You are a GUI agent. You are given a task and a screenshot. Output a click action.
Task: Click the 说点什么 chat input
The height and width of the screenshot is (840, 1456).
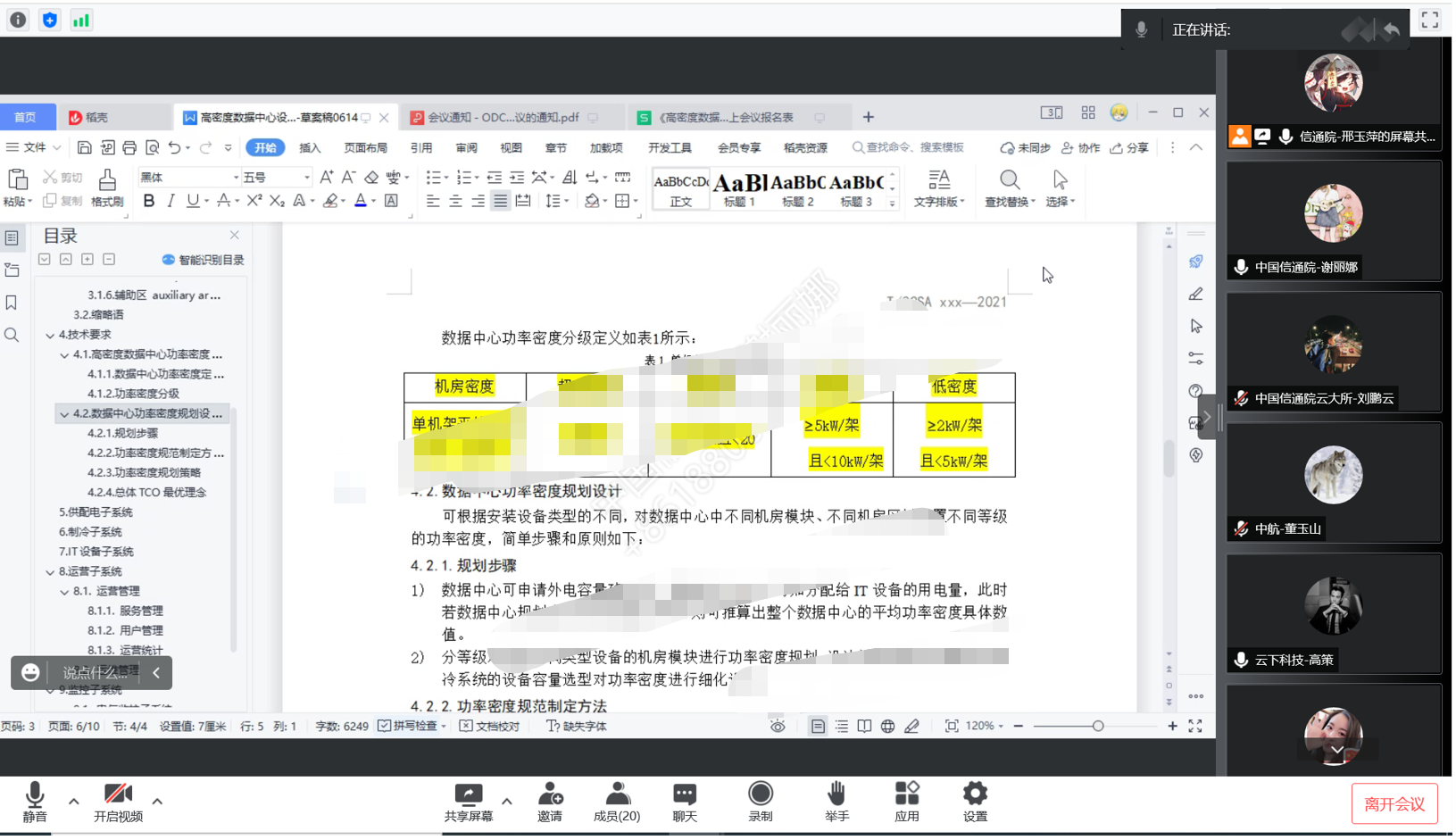95,674
